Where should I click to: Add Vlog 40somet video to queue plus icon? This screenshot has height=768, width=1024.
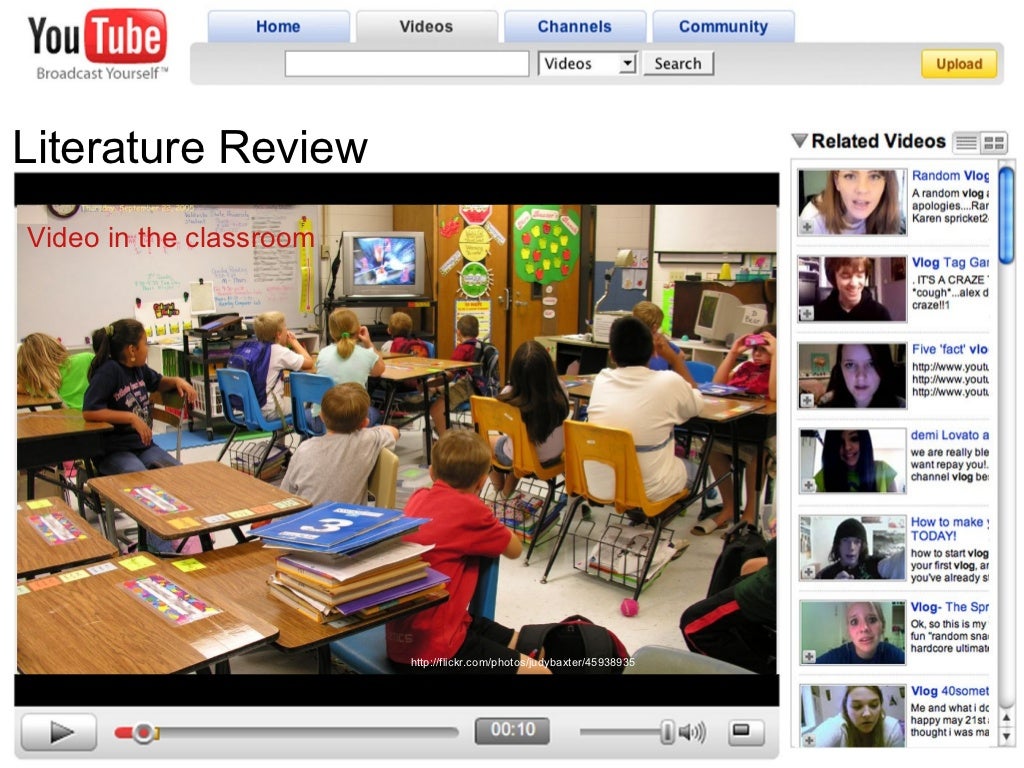tap(808, 741)
